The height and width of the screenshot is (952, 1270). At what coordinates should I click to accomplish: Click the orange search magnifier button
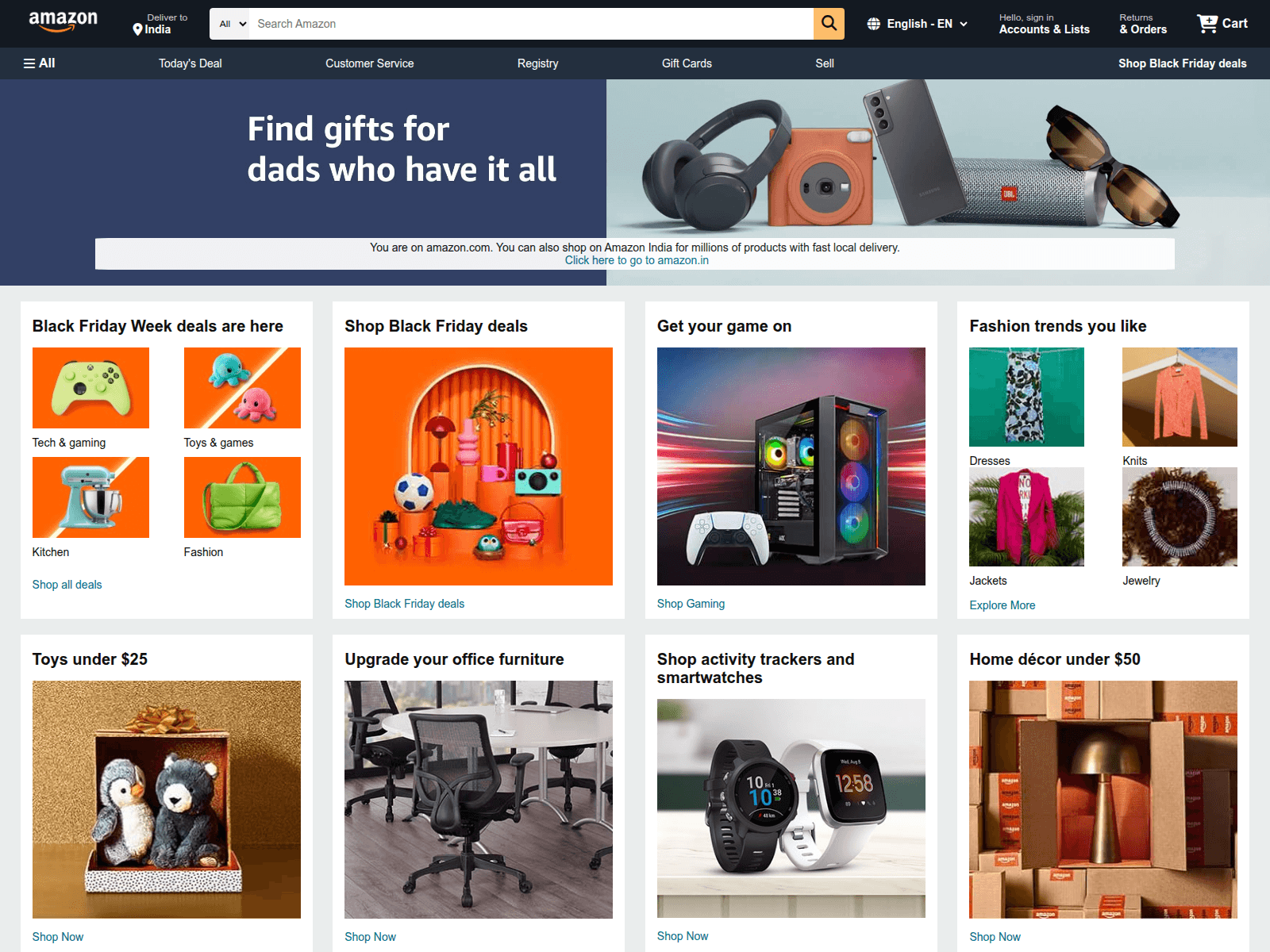829,24
